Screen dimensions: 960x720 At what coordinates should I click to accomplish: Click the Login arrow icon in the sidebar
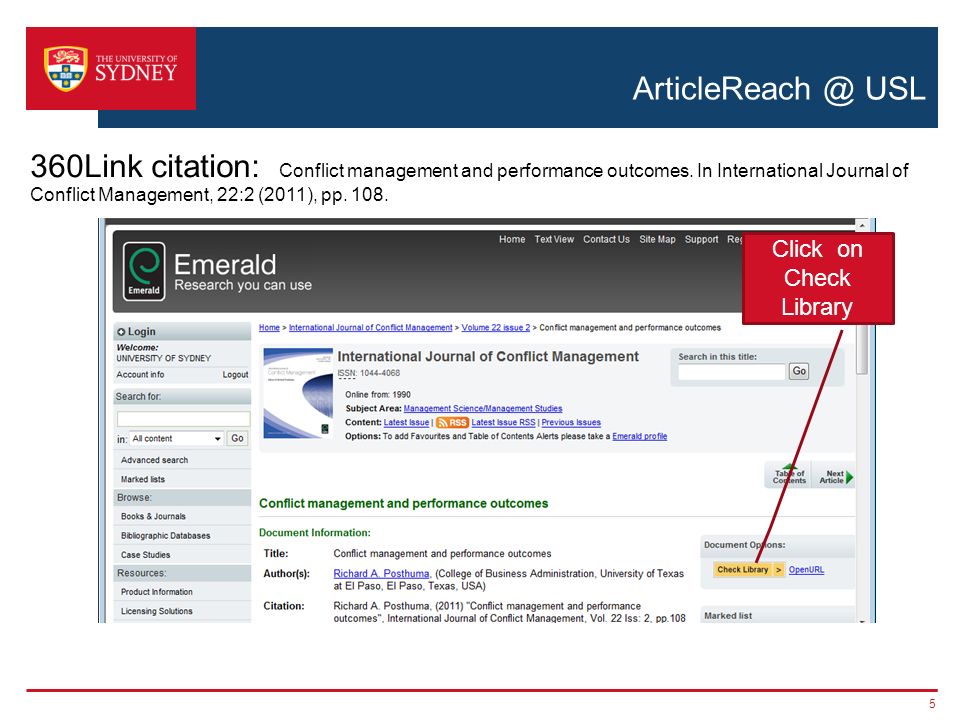click(121, 332)
